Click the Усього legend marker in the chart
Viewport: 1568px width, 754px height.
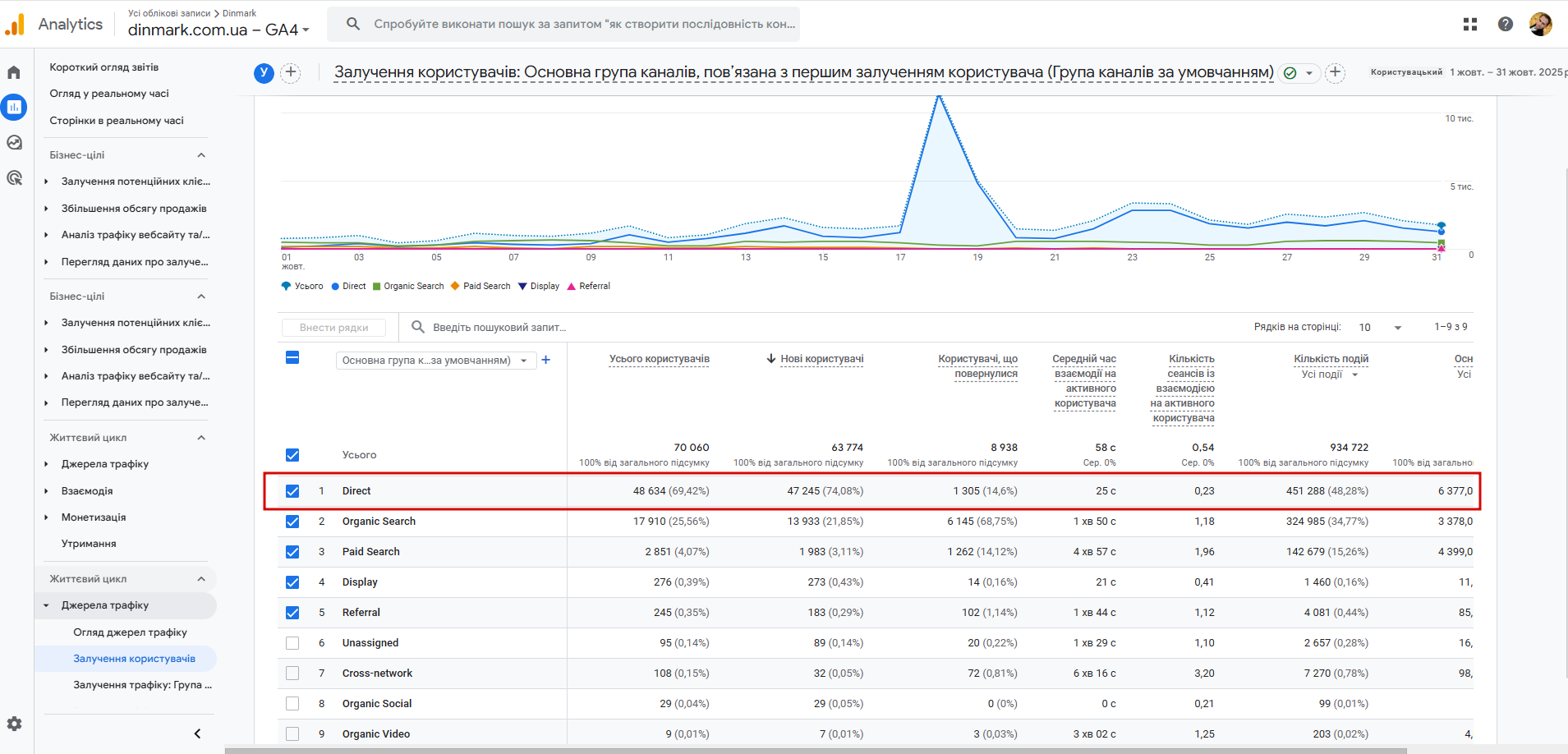click(286, 287)
